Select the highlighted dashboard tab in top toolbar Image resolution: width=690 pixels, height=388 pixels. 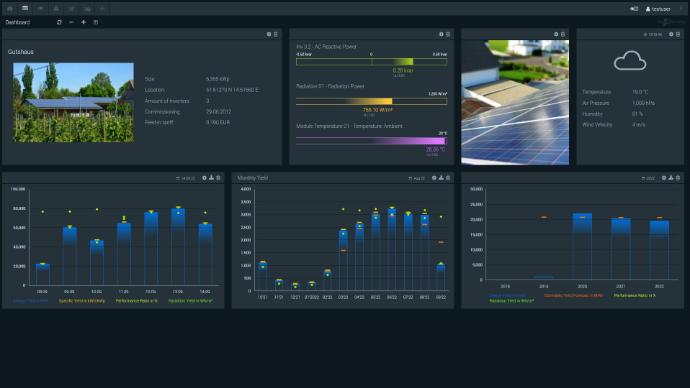(25, 8)
